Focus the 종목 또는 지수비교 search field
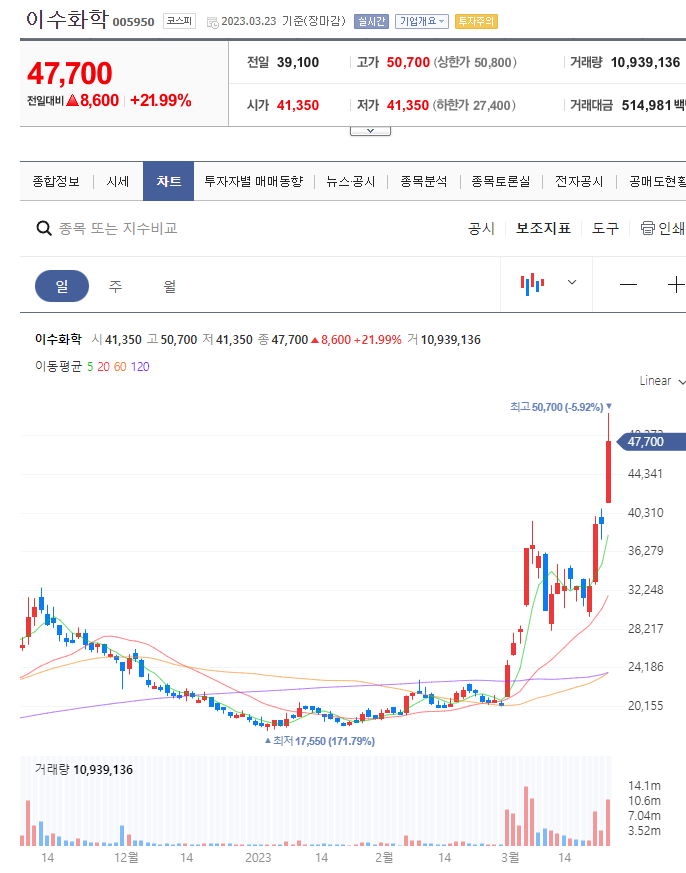Viewport: 686px width, 873px height. click(x=118, y=228)
